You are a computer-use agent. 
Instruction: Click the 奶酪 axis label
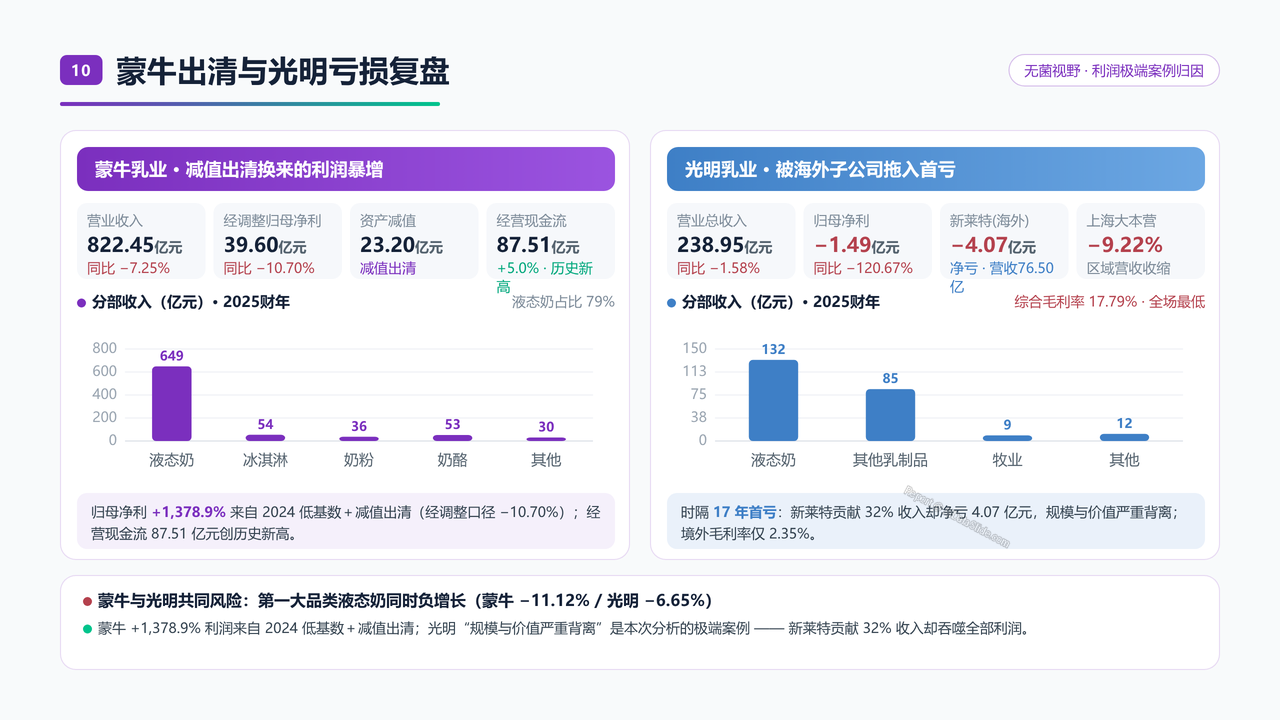[453, 460]
